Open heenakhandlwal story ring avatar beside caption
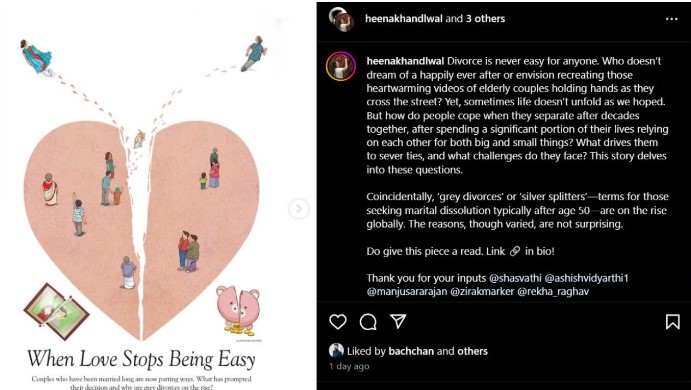 (x=341, y=67)
